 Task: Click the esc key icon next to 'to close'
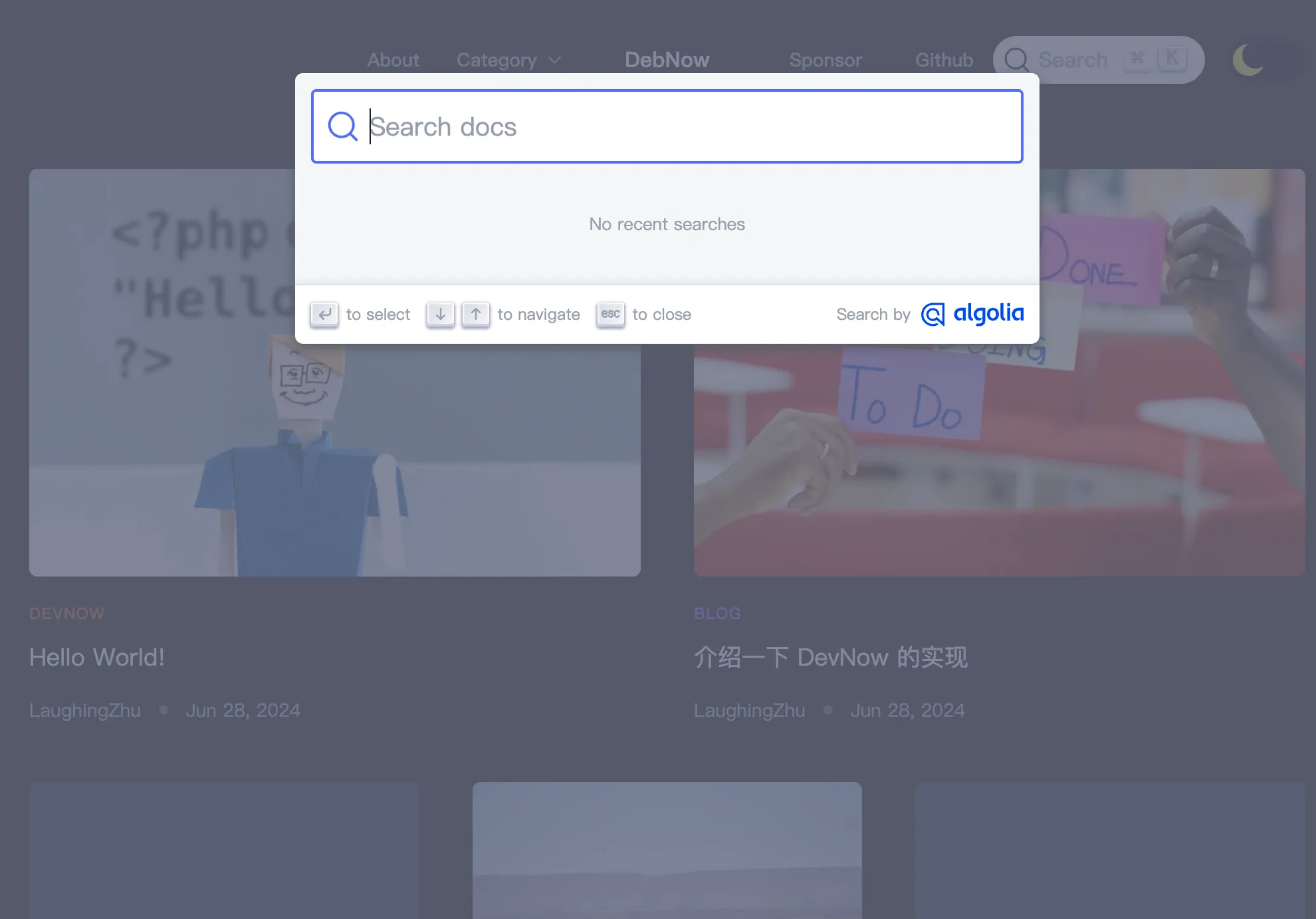pos(610,314)
